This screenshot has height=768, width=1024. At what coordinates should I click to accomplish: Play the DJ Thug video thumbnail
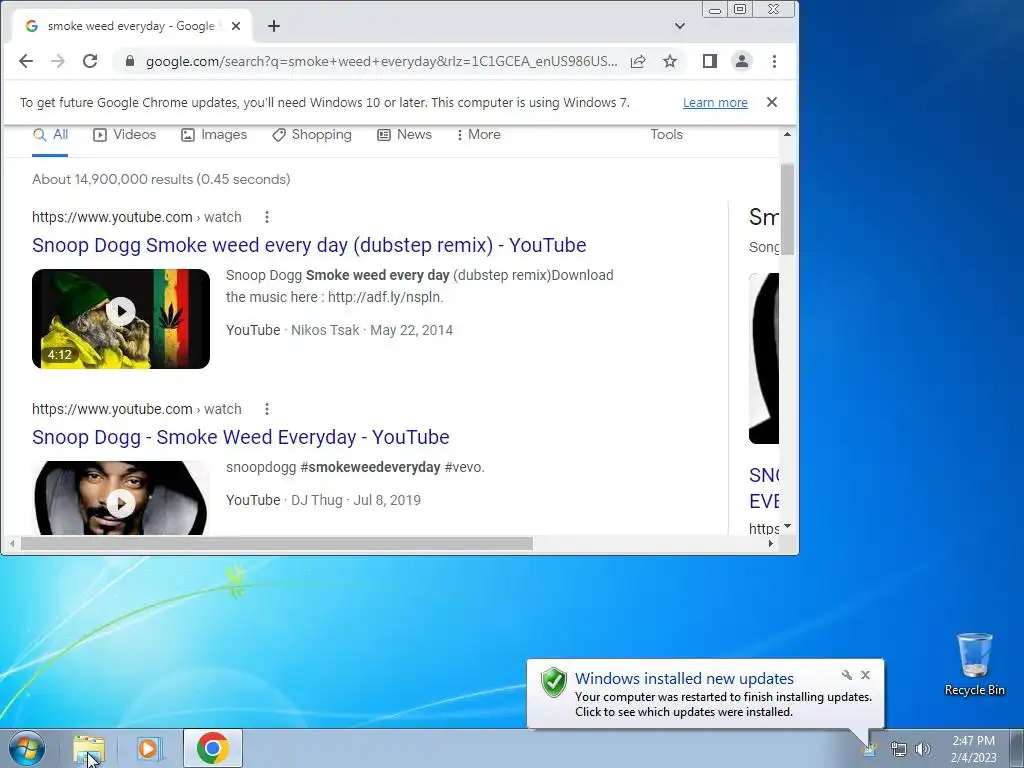pos(121,498)
